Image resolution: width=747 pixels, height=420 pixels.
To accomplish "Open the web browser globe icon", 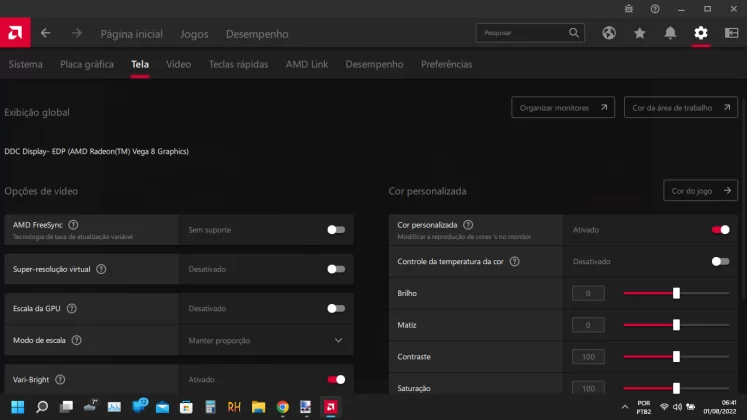I will (x=609, y=33).
